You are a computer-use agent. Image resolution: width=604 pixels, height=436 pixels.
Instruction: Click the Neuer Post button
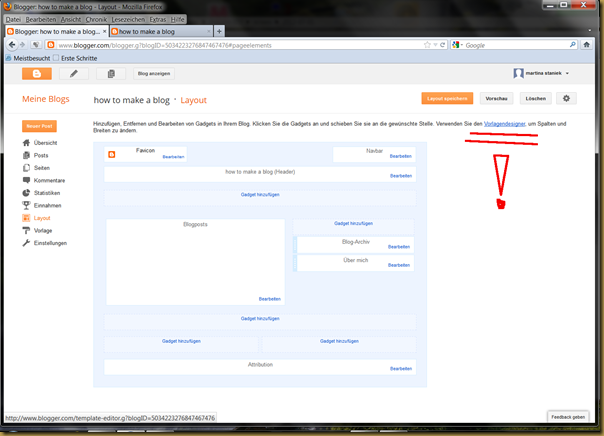coord(39,126)
